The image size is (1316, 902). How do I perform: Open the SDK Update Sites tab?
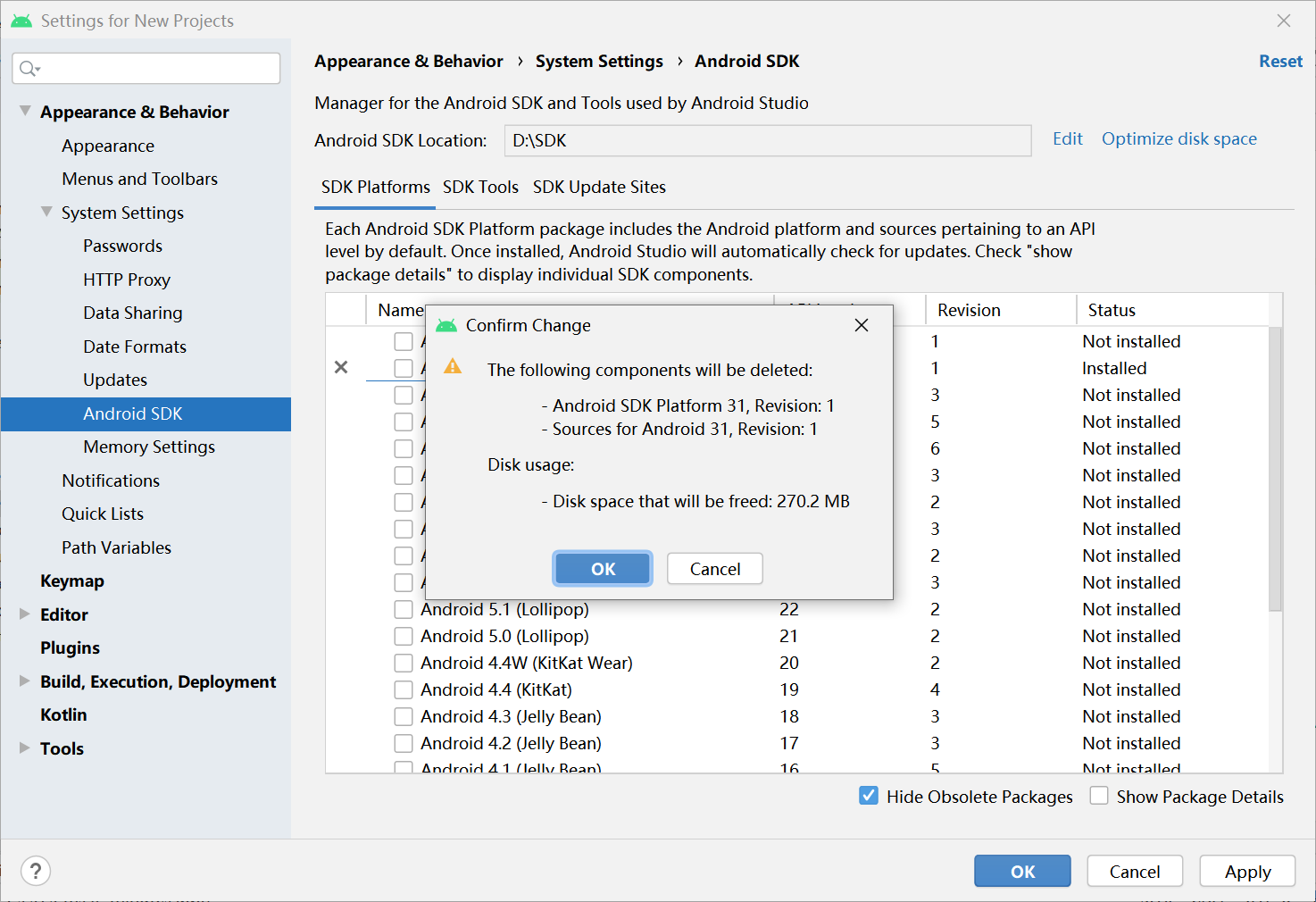click(599, 187)
